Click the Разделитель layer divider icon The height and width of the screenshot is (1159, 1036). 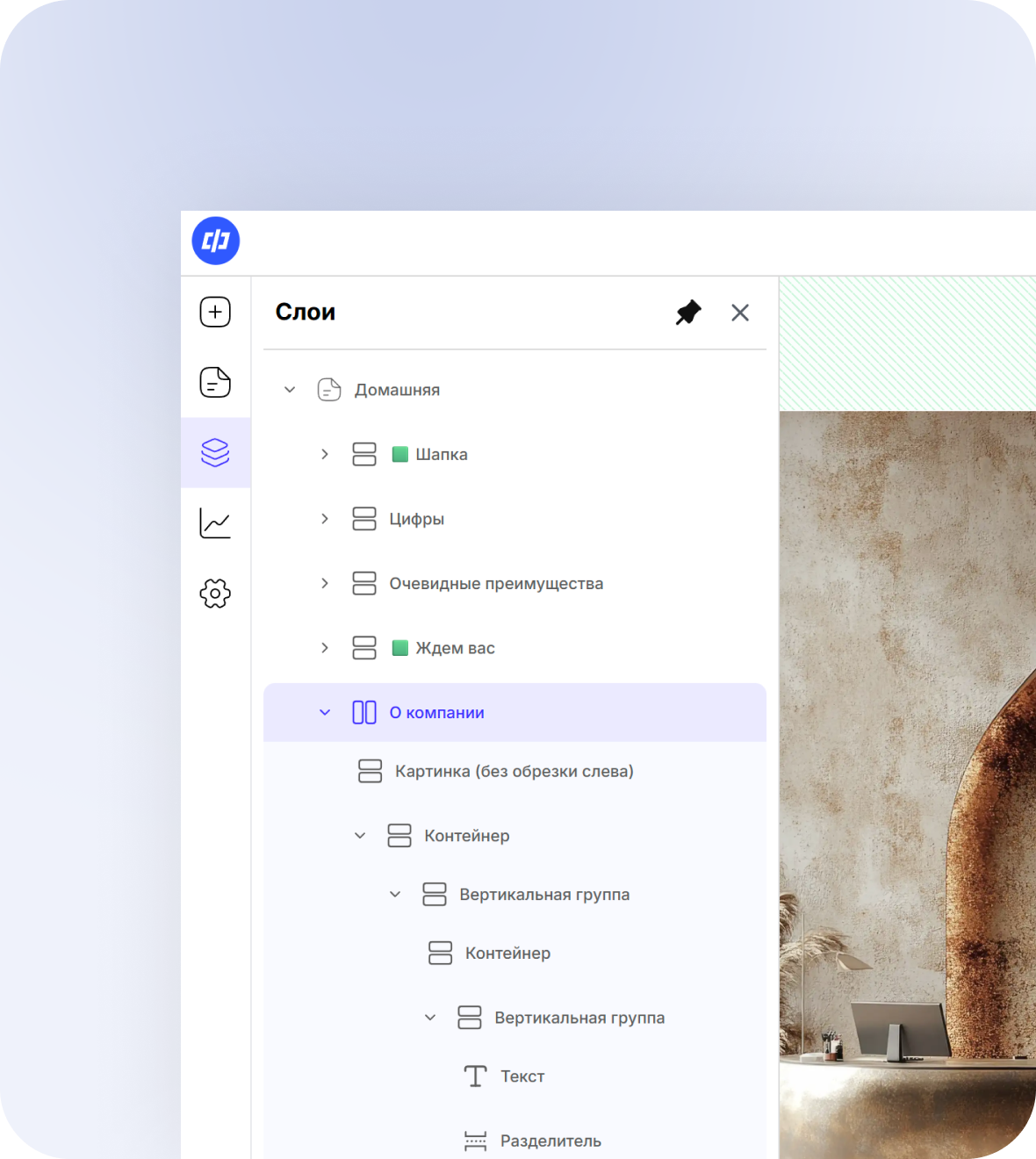(475, 1141)
